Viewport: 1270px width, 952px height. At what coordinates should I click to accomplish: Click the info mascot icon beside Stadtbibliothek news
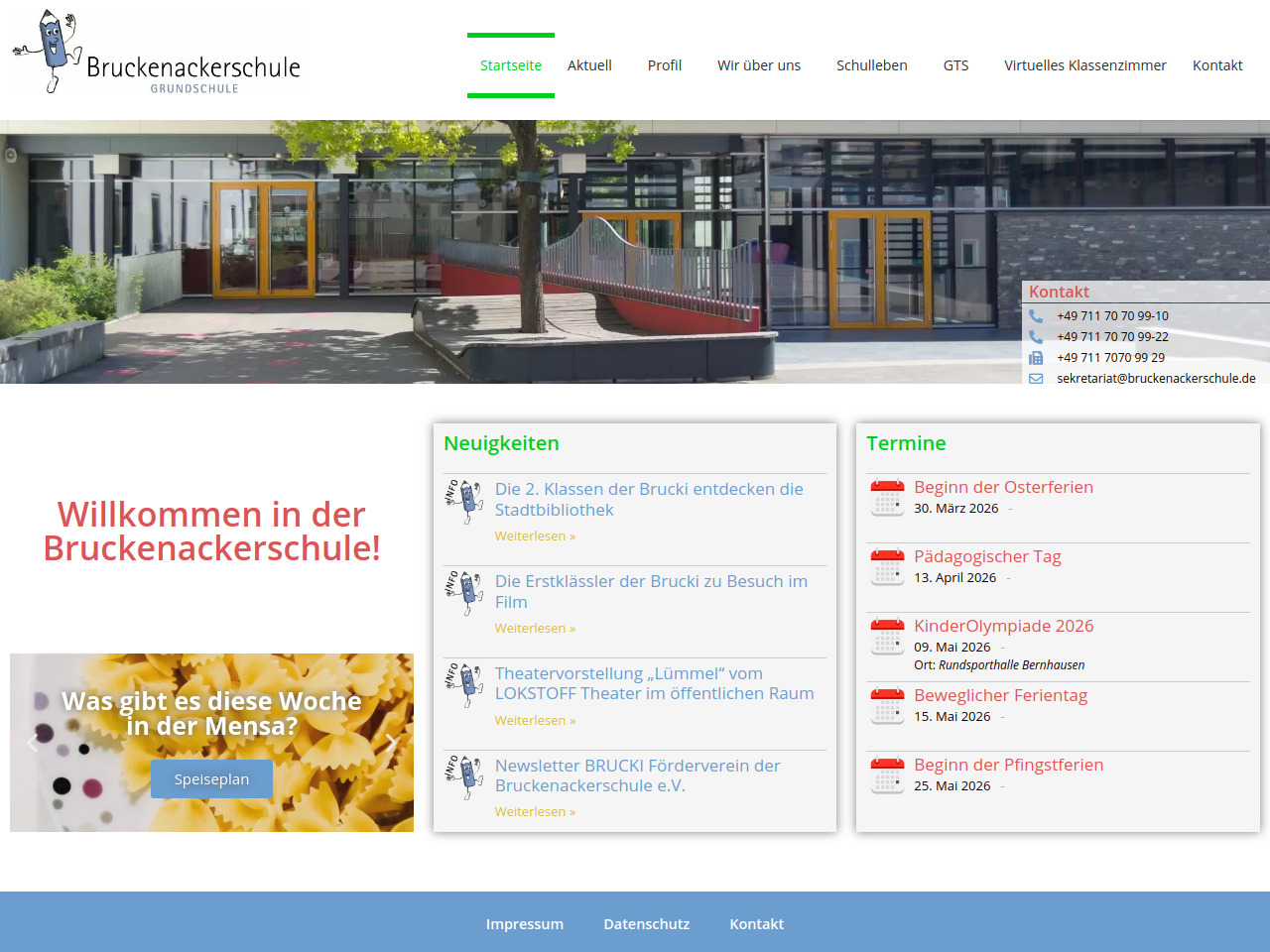(464, 501)
